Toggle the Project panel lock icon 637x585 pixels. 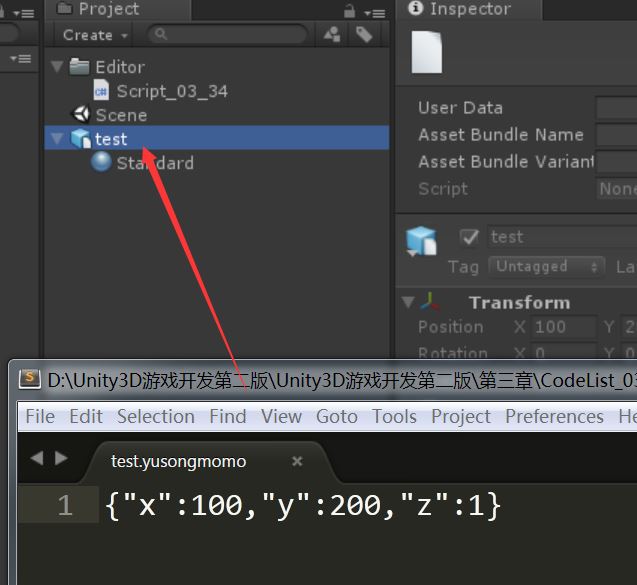tap(349, 10)
